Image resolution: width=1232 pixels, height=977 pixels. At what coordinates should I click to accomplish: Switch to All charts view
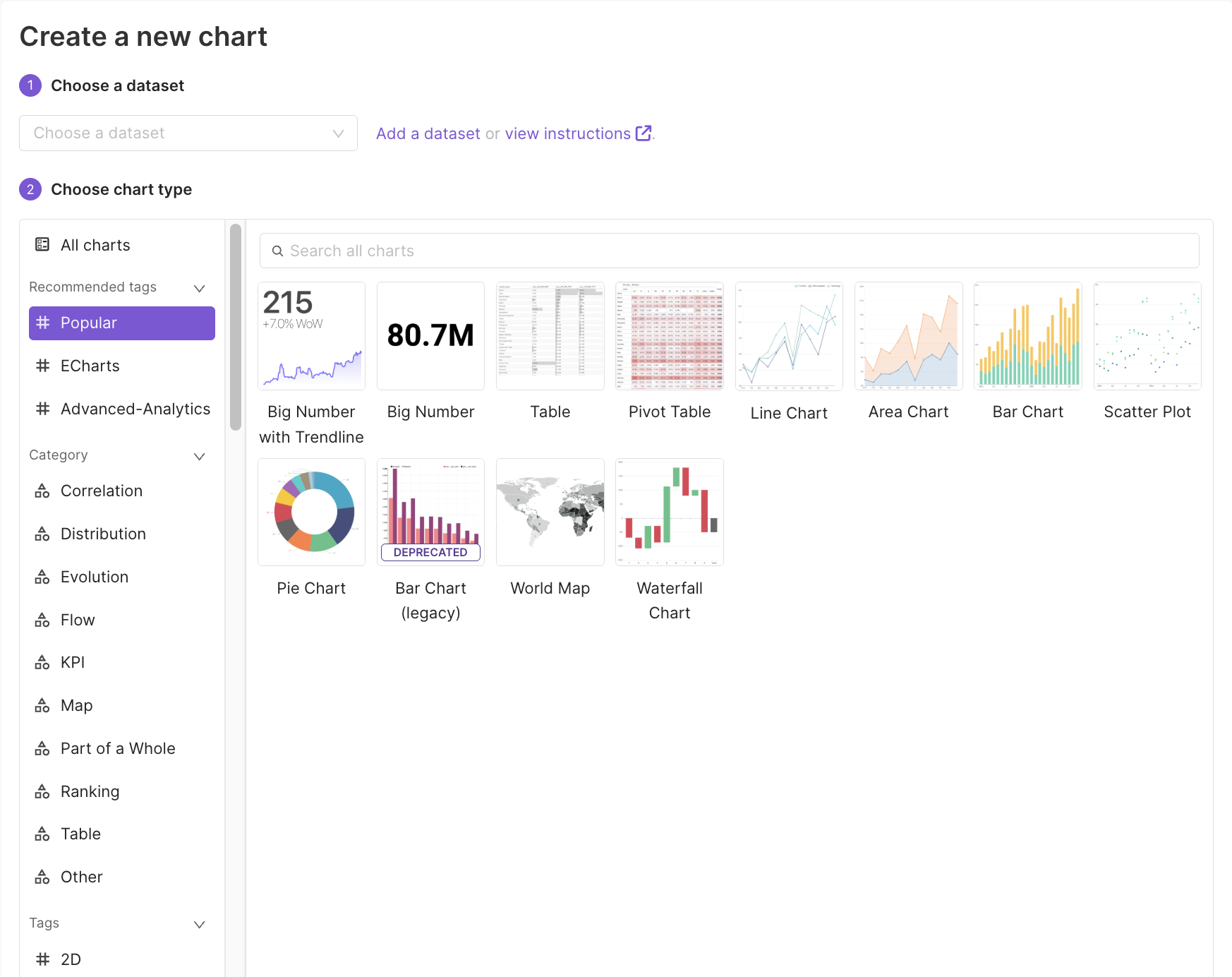(x=95, y=245)
